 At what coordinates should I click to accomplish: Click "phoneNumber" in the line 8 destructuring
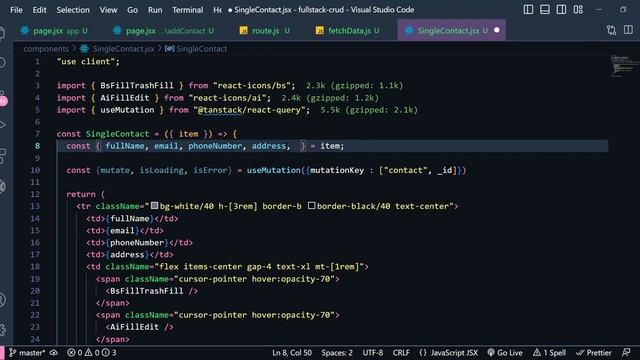click(215, 146)
